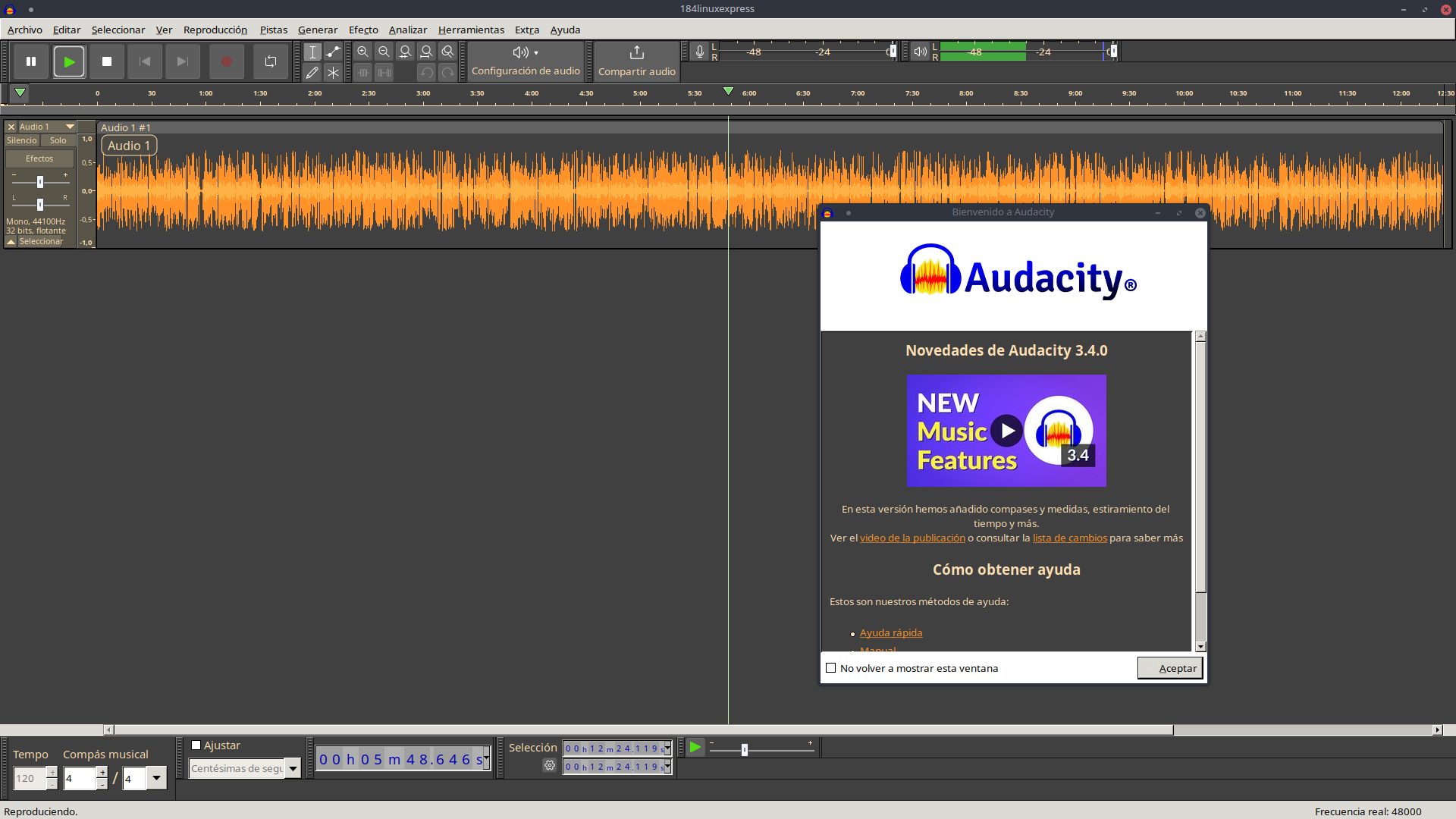Open the Generar menu
1456x819 pixels.
pyautogui.click(x=318, y=30)
